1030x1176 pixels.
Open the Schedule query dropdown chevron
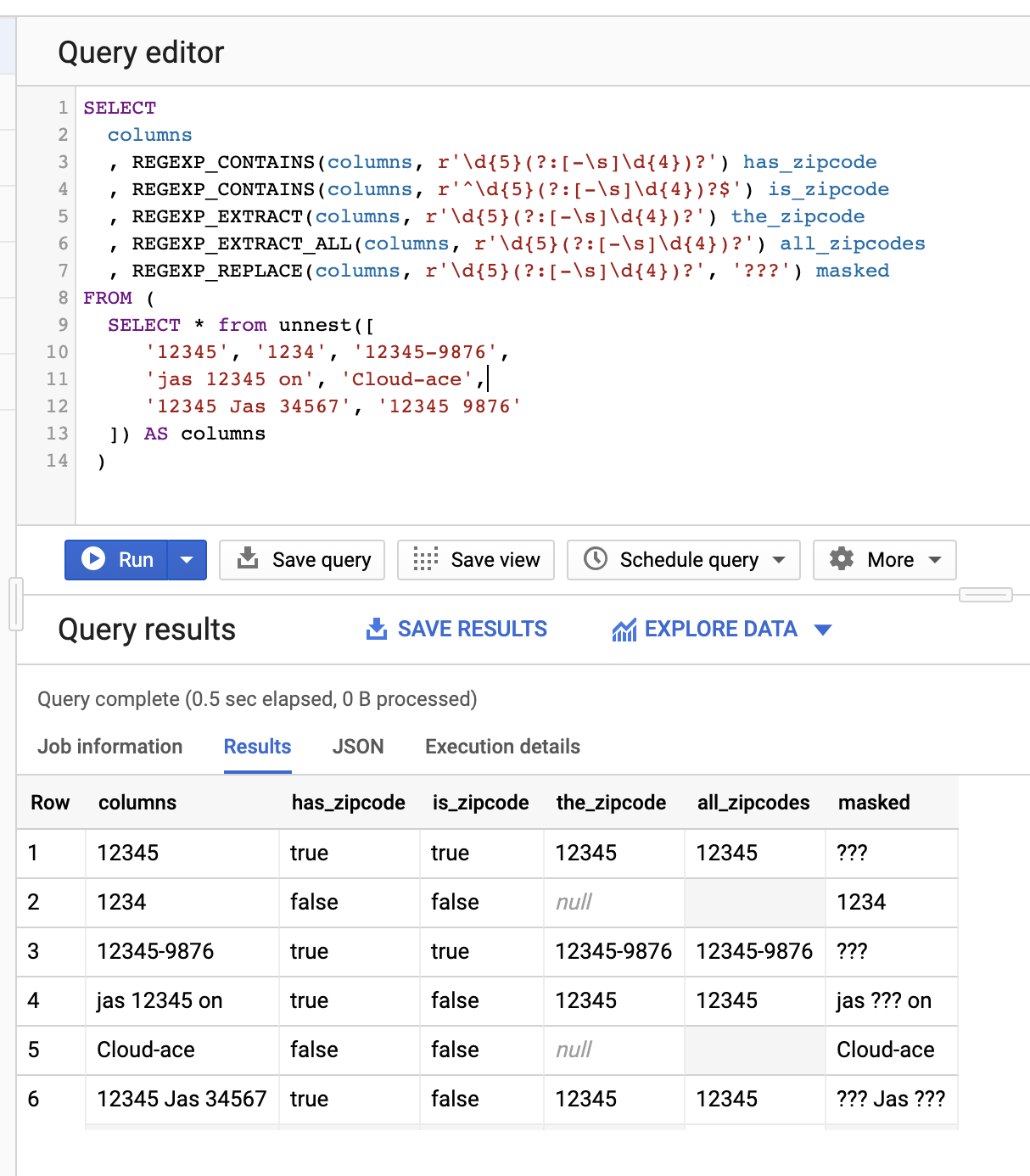[x=779, y=559]
